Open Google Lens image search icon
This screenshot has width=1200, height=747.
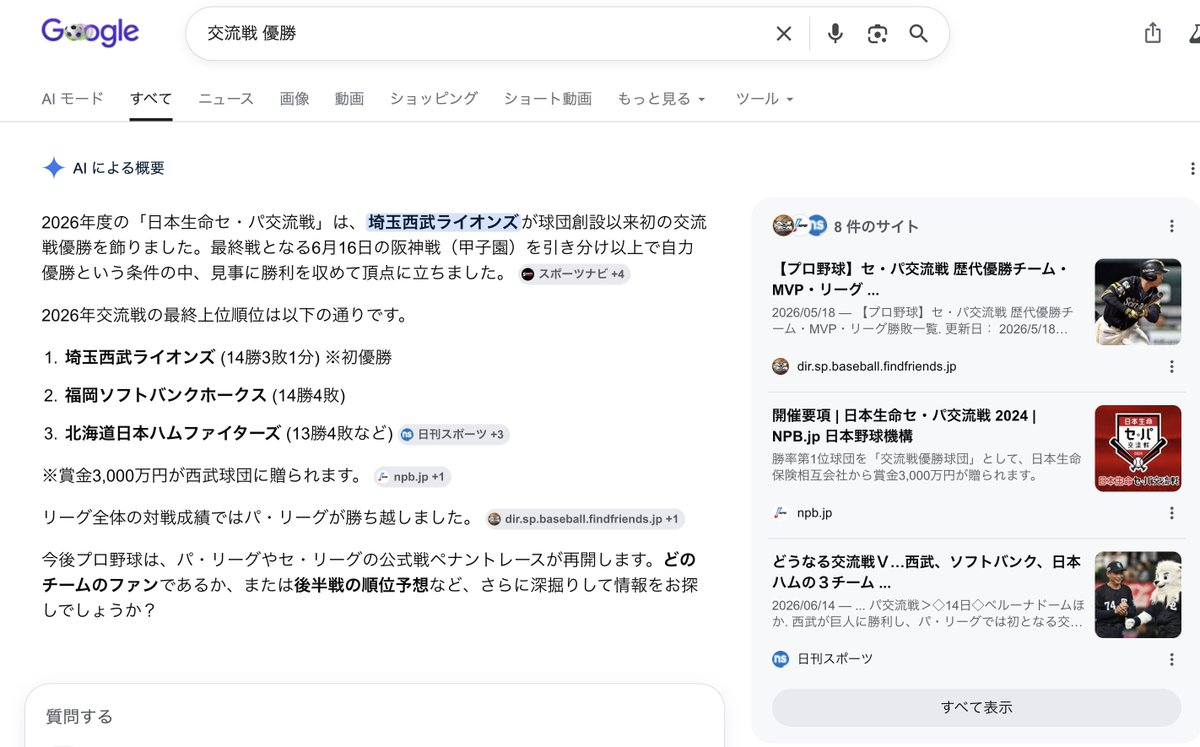pos(877,34)
